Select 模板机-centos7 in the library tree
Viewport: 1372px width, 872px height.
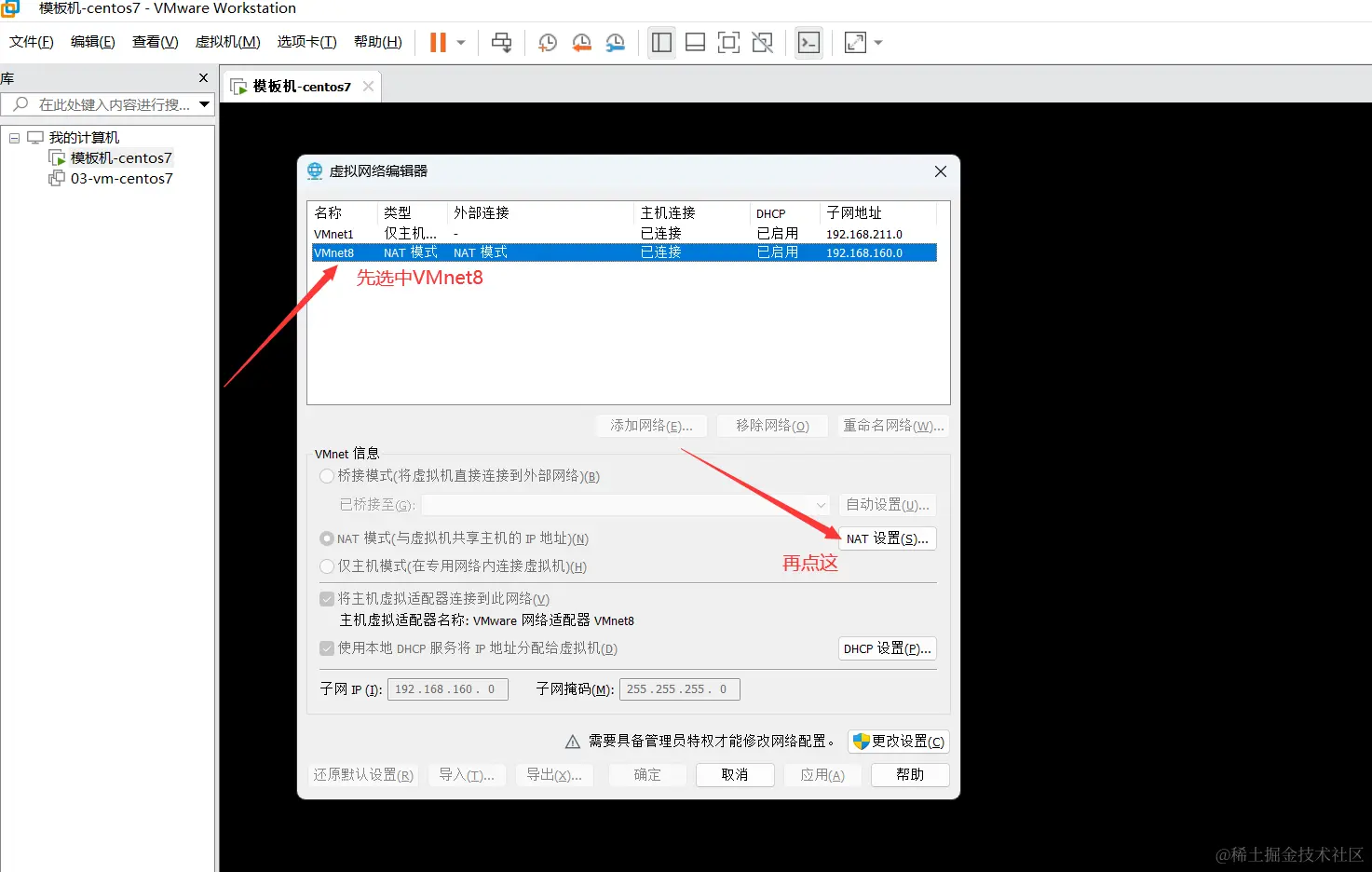click(x=121, y=158)
